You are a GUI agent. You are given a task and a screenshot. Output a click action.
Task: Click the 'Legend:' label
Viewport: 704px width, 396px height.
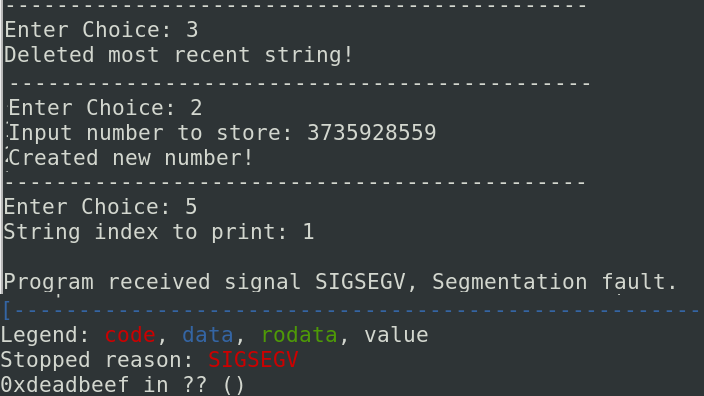pyautogui.click(x=45, y=335)
